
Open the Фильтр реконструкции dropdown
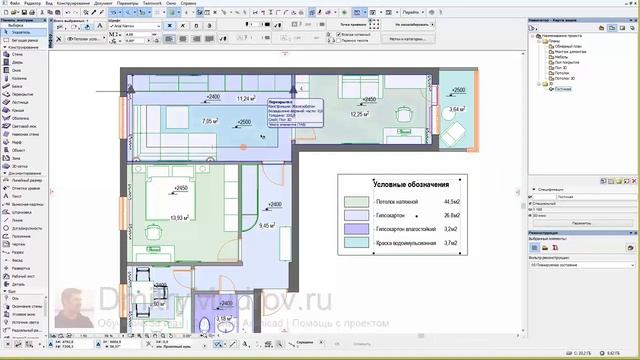click(582, 265)
